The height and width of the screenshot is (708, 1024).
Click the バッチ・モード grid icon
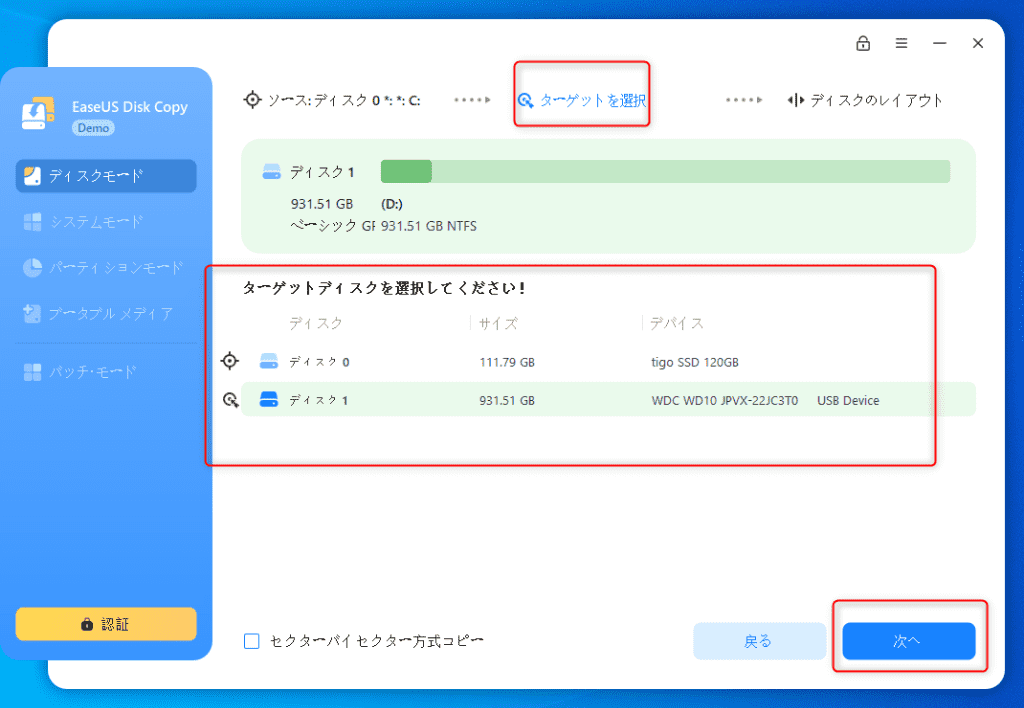(32, 372)
